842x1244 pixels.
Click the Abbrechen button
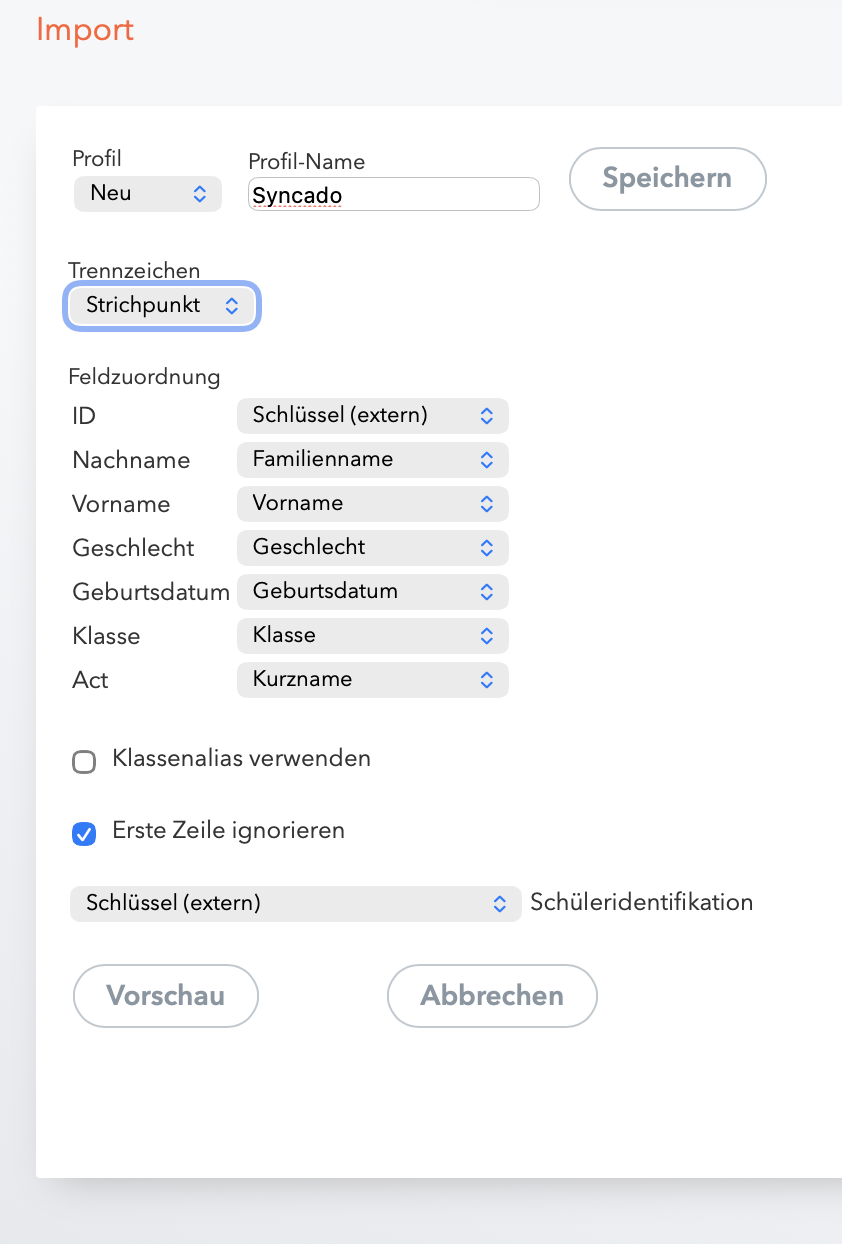click(492, 996)
